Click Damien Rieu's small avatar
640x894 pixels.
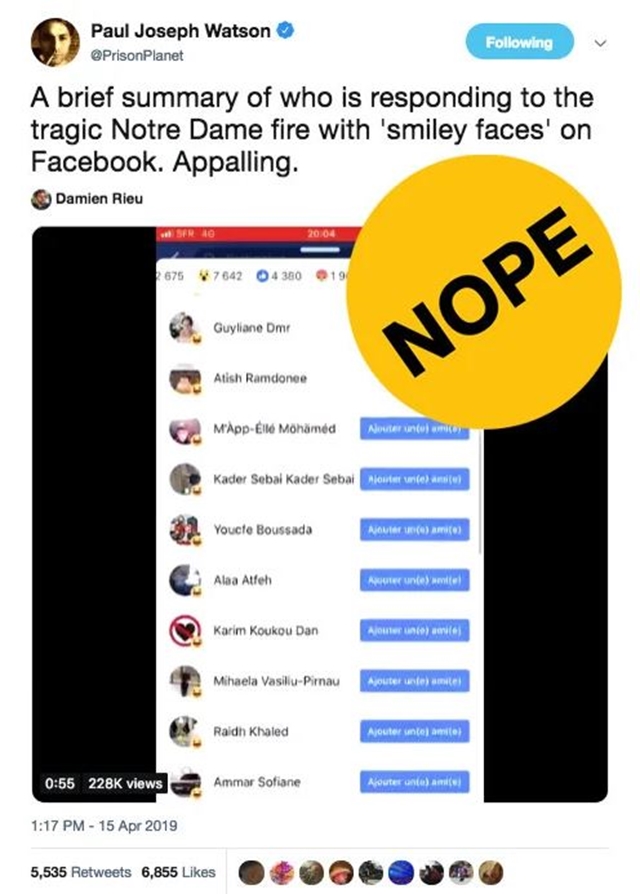[x=40, y=199]
